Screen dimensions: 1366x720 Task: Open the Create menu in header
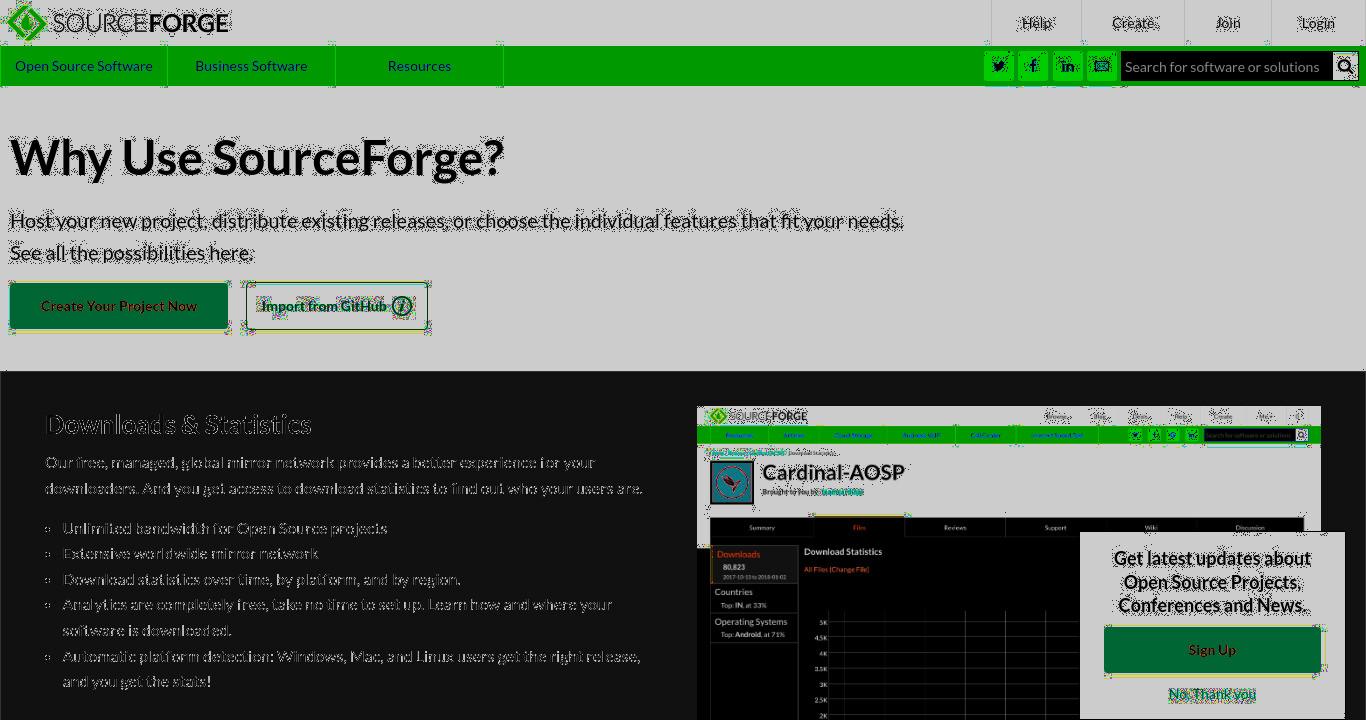[1133, 22]
